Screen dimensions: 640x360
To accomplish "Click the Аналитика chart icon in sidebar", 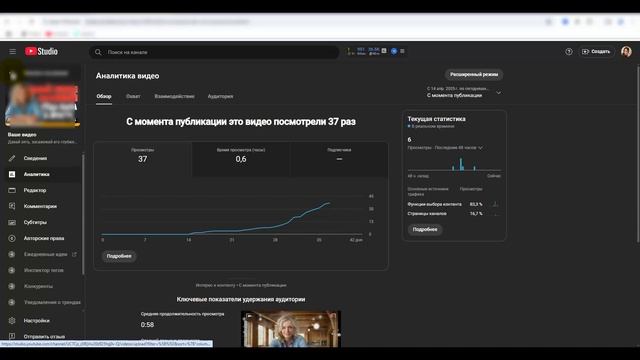I will point(12,174).
